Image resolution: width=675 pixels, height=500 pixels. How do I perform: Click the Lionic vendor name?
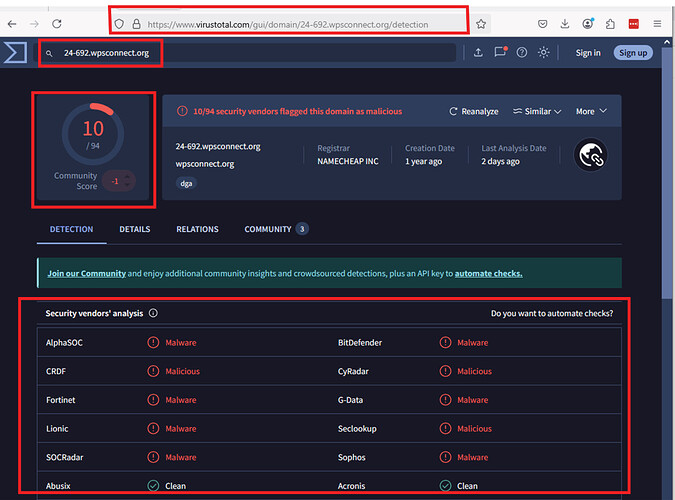coord(57,429)
